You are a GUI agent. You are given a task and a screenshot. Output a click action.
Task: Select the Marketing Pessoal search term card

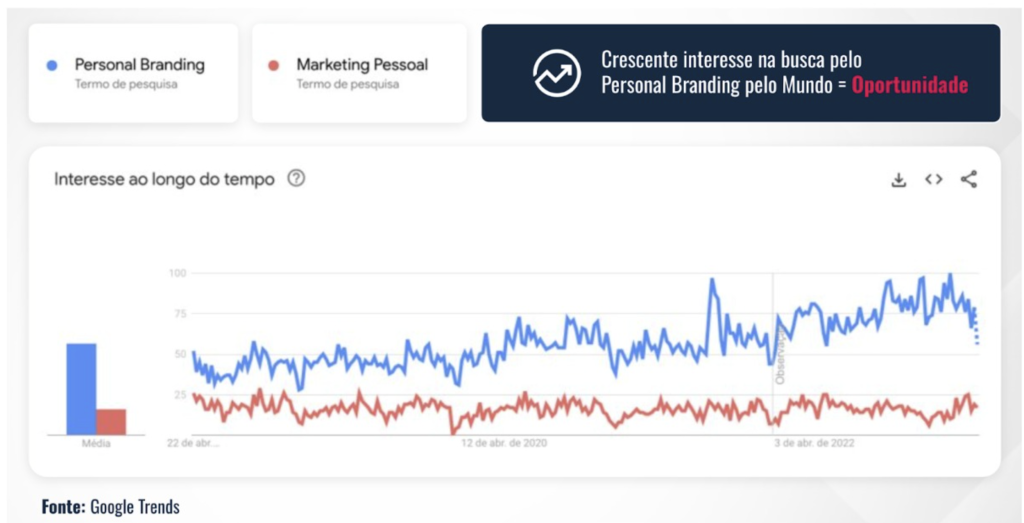[x=359, y=73]
